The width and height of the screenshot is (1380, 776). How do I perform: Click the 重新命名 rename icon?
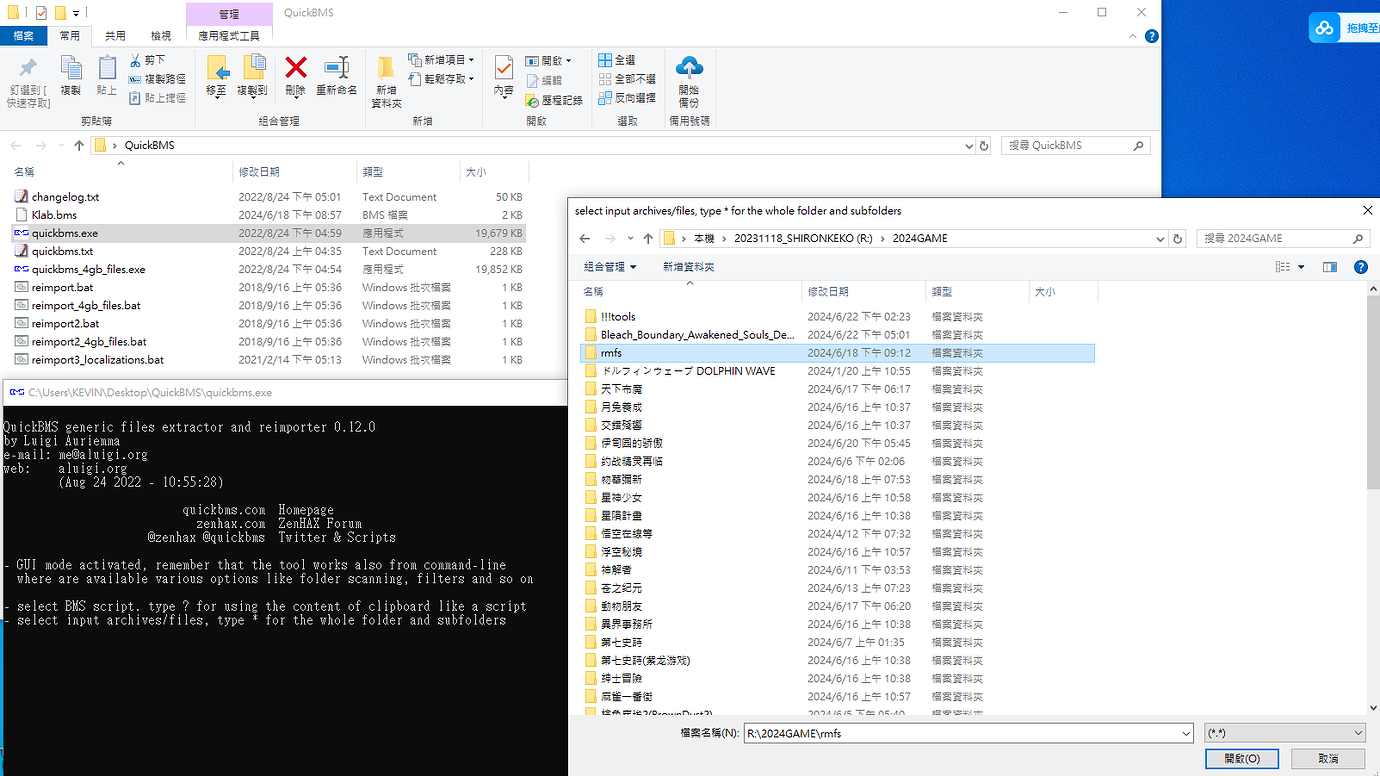(337, 68)
